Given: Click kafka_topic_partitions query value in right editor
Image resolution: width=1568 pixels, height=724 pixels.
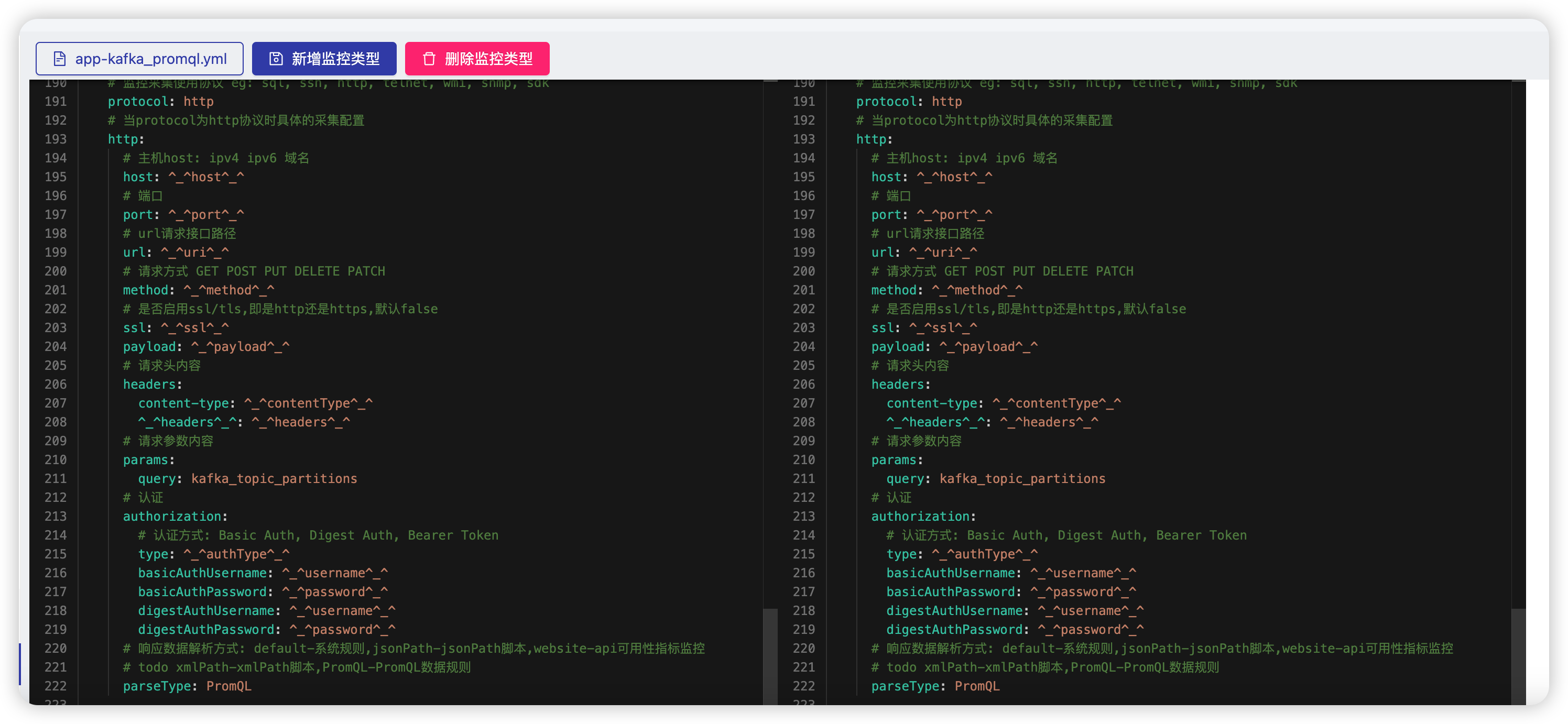Looking at the screenshot, I should click(1022, 479).
